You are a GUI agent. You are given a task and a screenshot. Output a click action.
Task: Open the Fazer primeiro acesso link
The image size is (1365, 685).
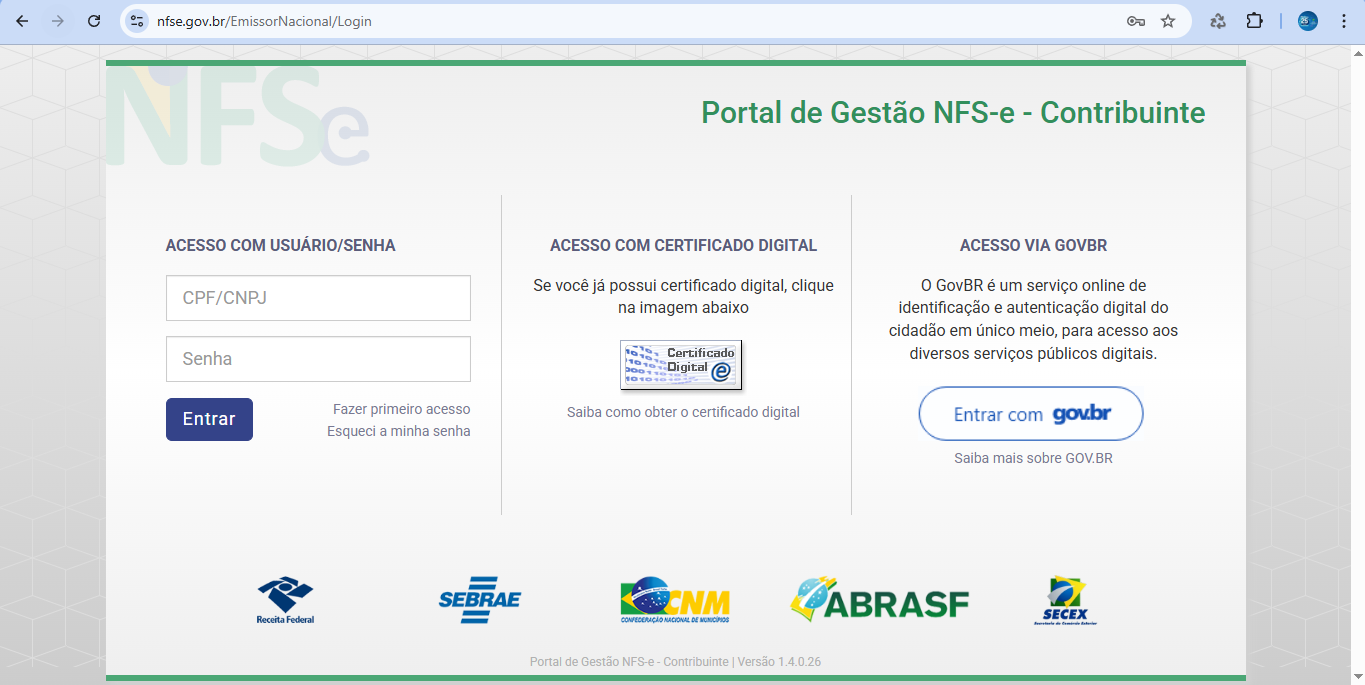point(401,409)
